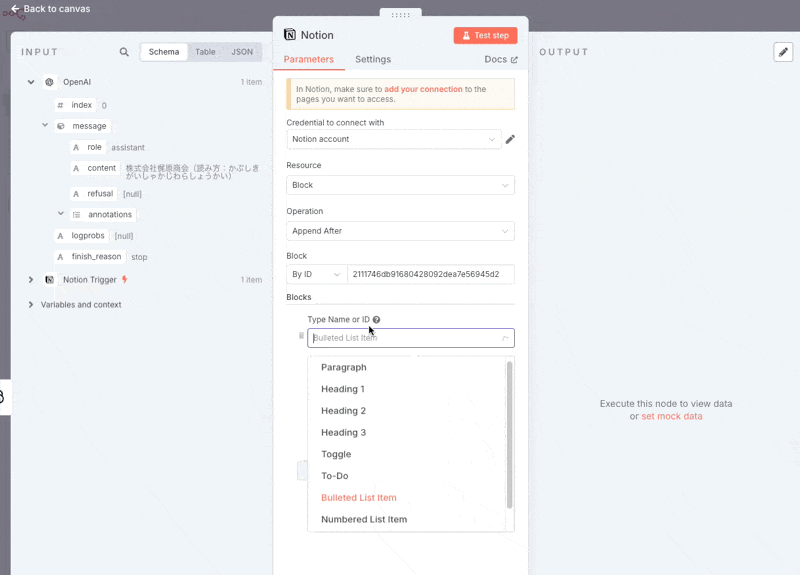Click the external link icon beside Docs

tap(514, 60)
